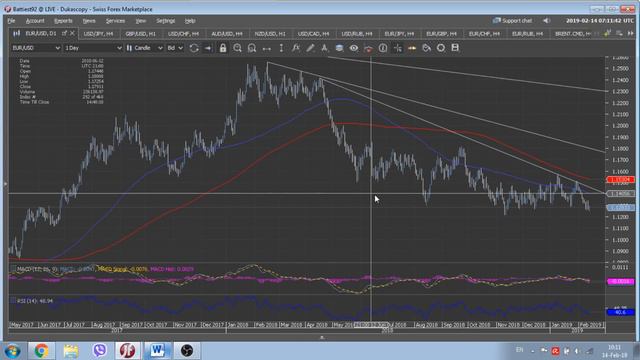Open the Reports menu
The width and height of the screenshot is (640, 360).
click(x=63, y=21)
